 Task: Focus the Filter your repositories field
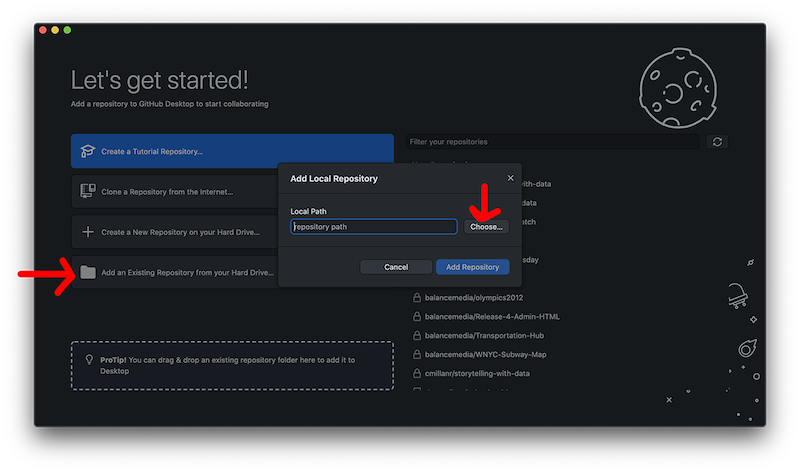click(553, 142)
